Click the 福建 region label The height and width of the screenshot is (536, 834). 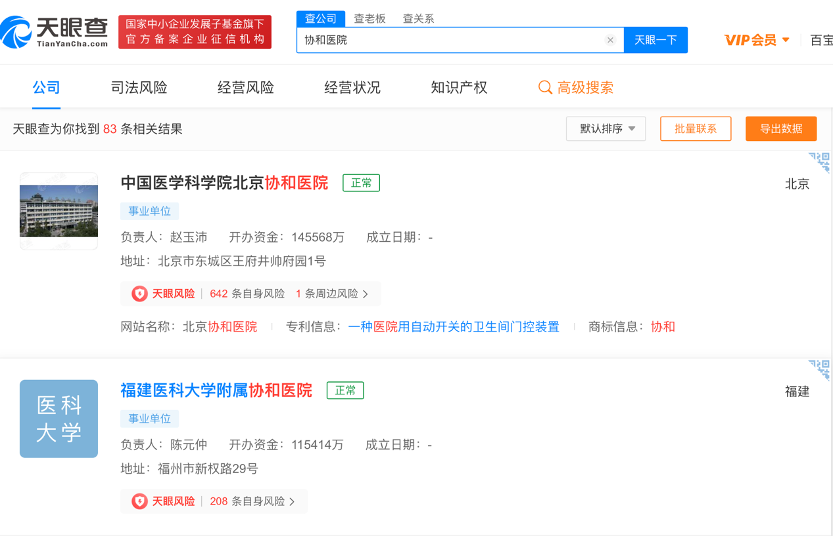point(797,391)
